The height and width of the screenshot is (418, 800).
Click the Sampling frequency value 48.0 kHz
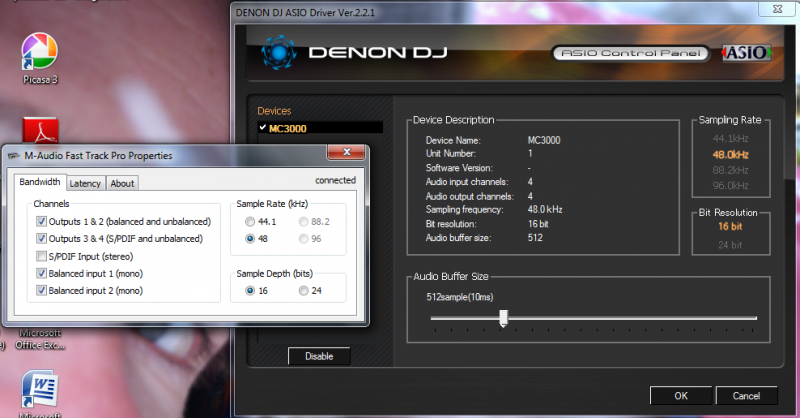545,210
